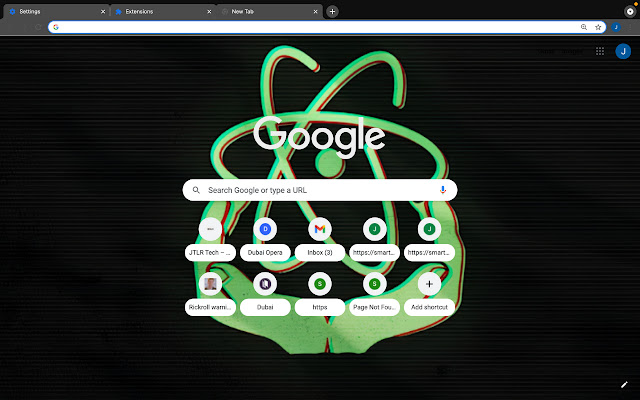Viewport: 640px width, 400px height.
Task: Open the Dubai shortcut icon
Action: click(265, 284)
